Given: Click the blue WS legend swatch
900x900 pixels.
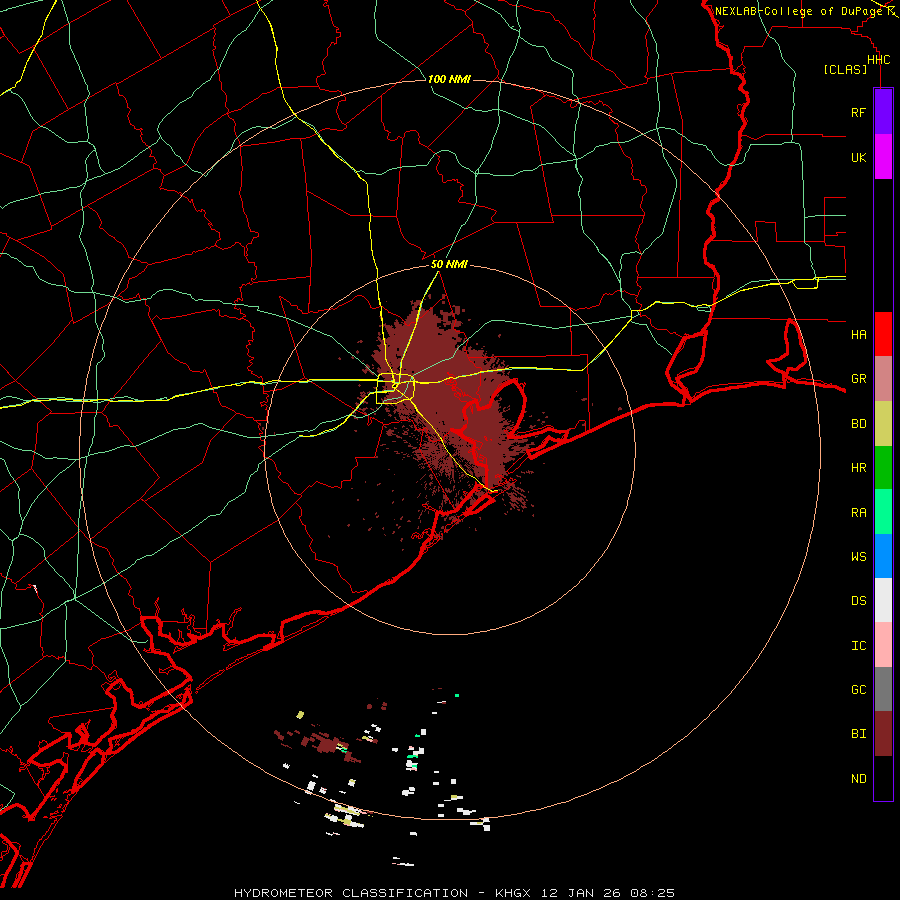Looking at the screenshot, I should tap(883, 556).
